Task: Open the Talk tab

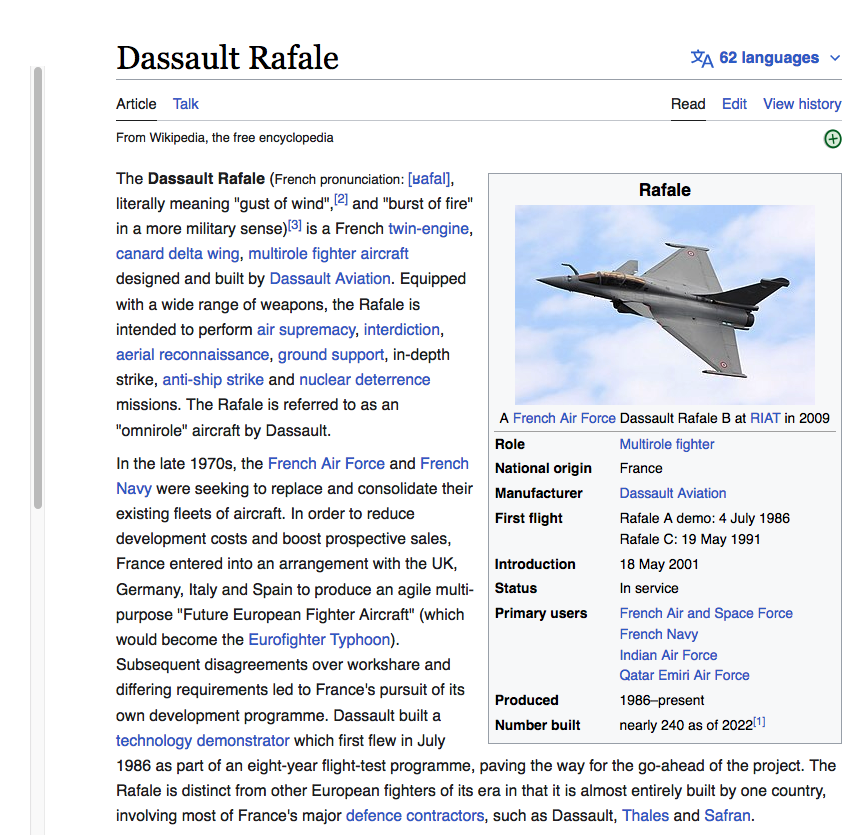Action: point(185,104)
